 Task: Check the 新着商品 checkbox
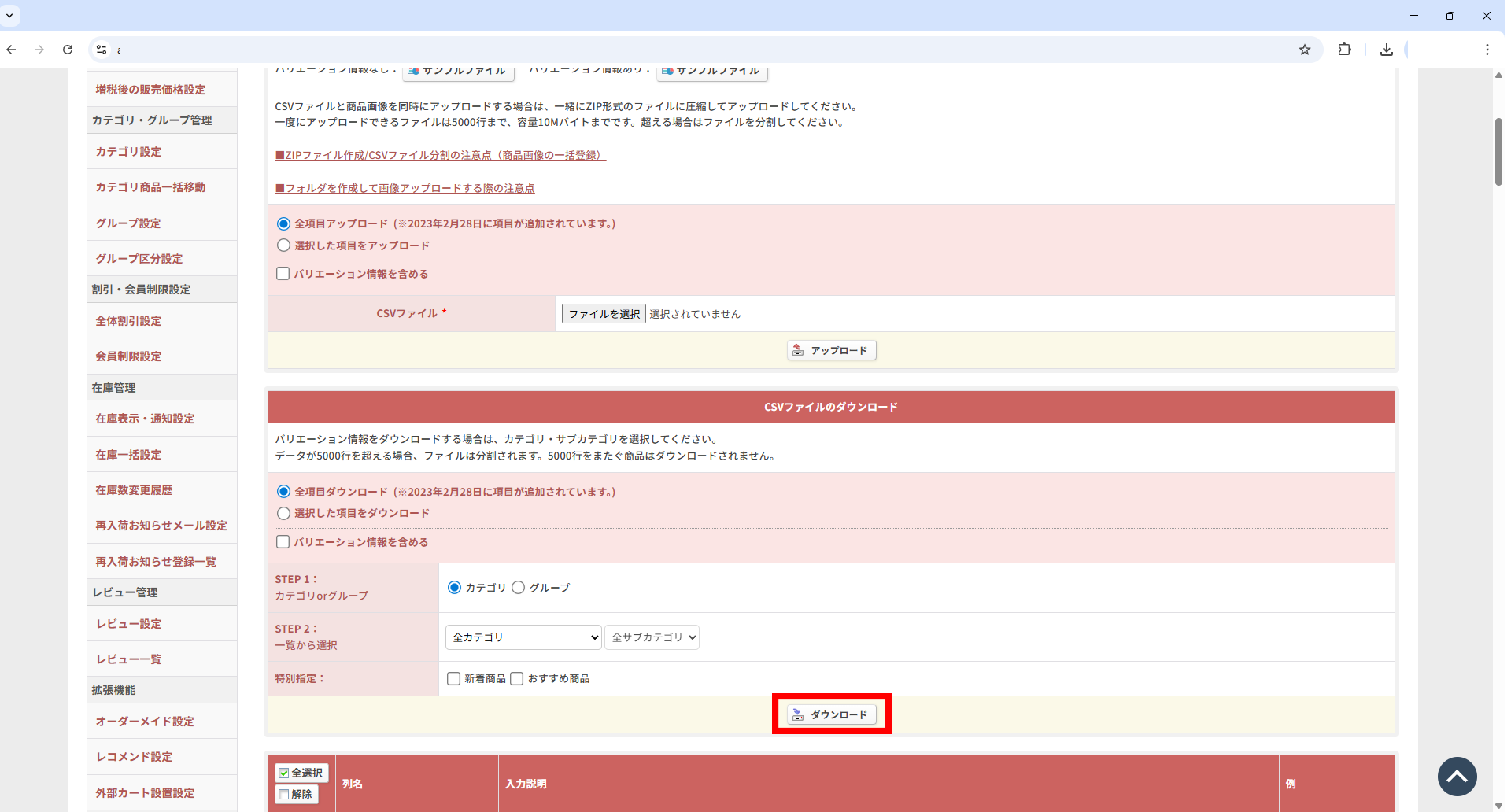tap(453, 678)
